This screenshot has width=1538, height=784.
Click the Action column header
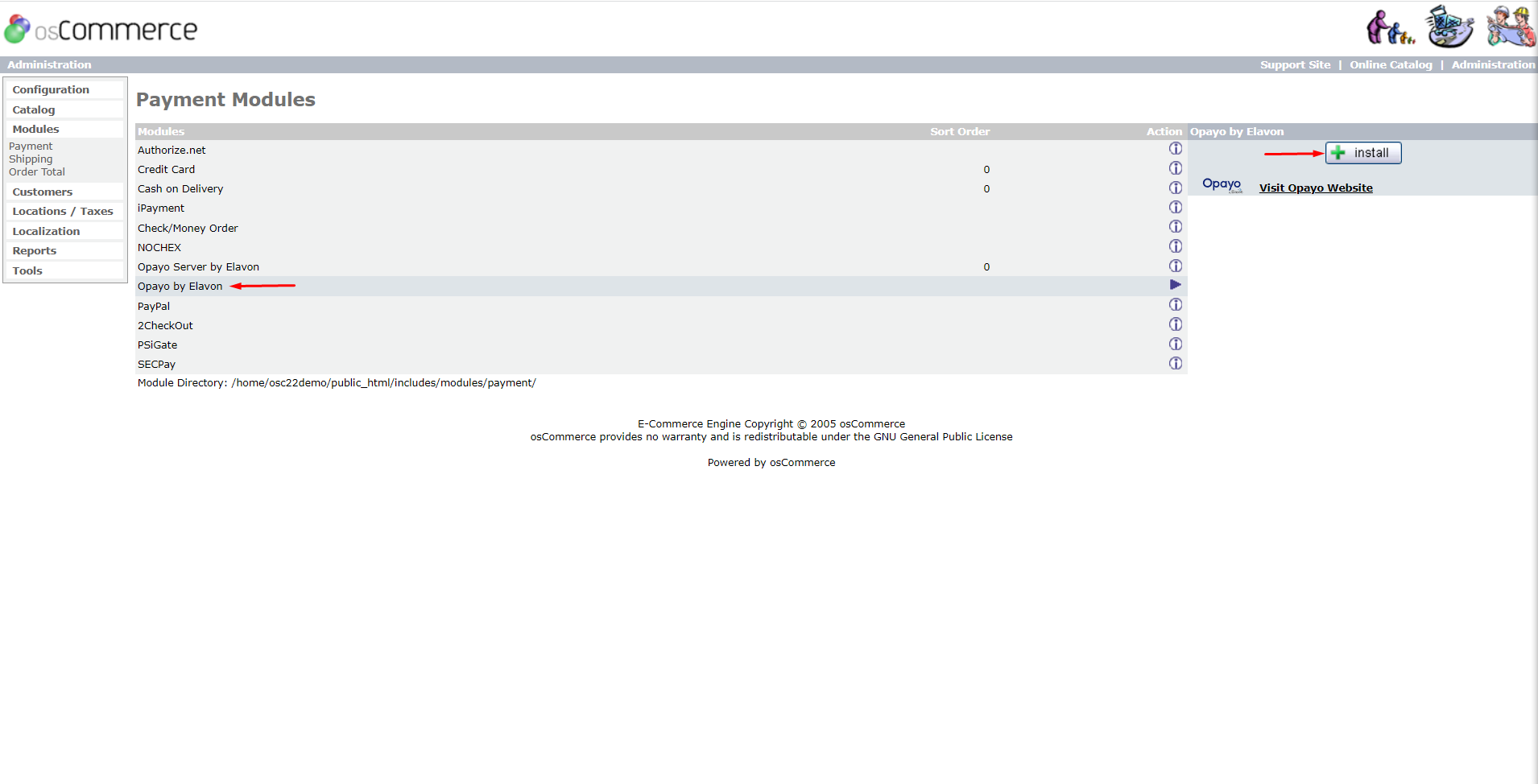tap(1164, 131)
